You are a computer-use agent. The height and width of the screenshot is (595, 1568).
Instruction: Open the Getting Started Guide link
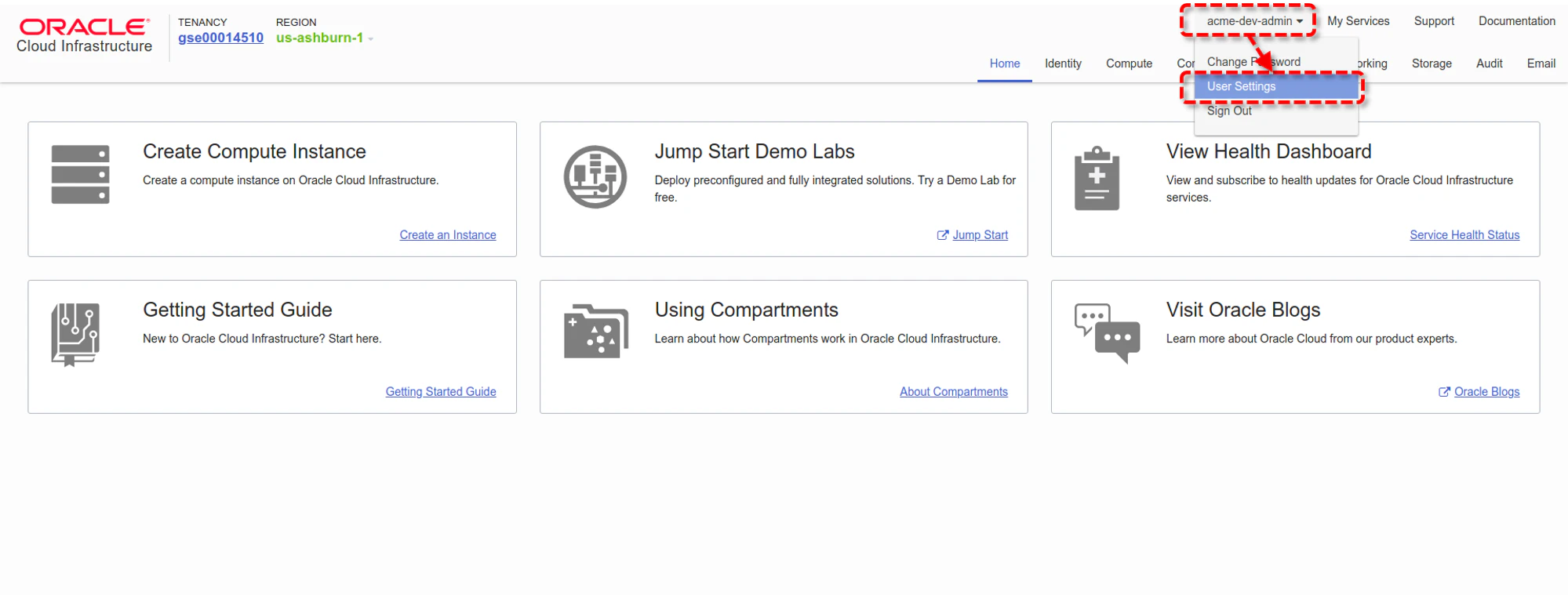(x=441, y=392)
